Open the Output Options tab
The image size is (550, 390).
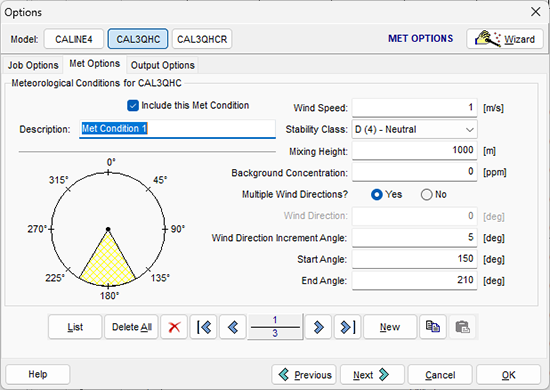[x=162, y=65]
